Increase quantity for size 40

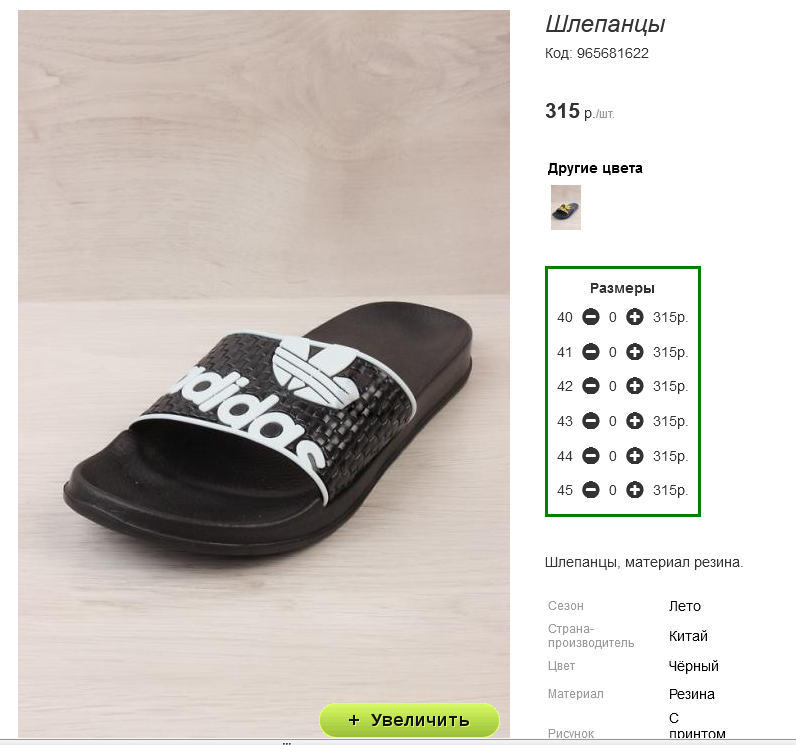(x=634, y=318)
